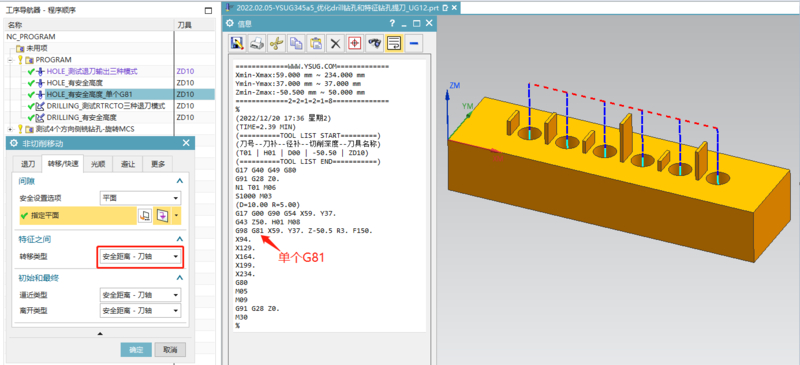Open the 安全设置选项 dropdown showing 平面
Viewport: 800px width, 365px height.
tap(140, 198)
